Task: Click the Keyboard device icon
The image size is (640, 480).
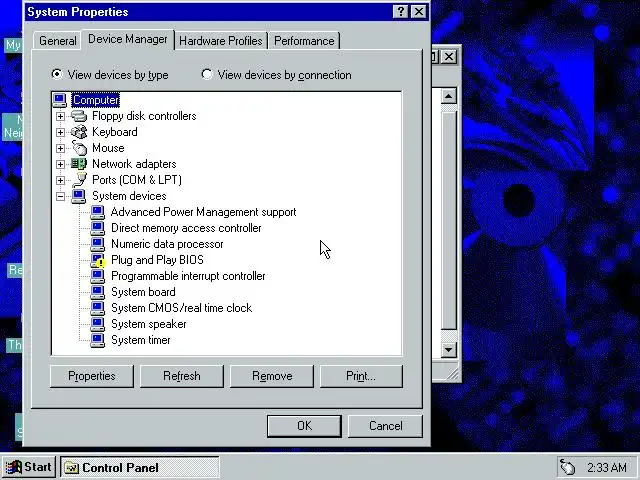Action: coord(79,132)
